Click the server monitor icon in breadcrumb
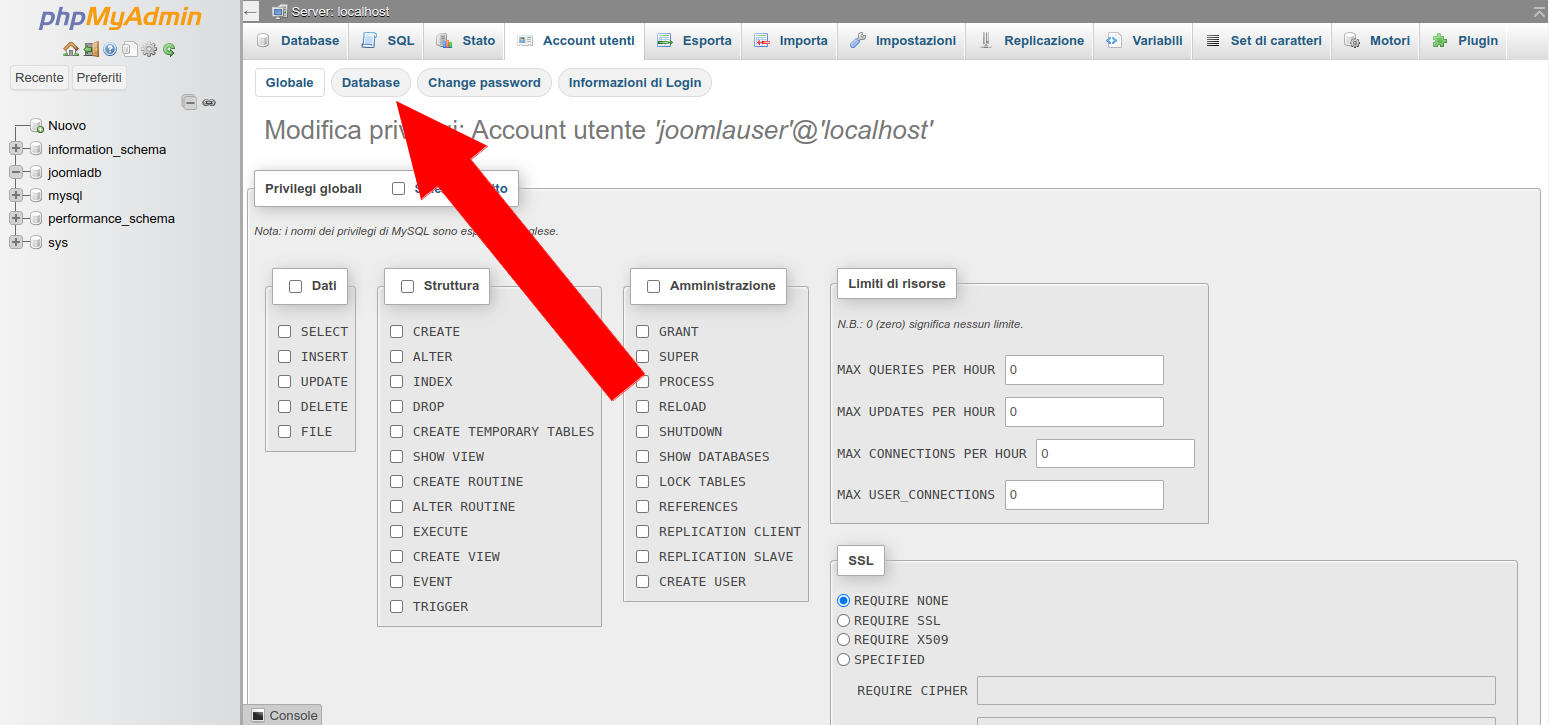1549x725 pixels. click(280, 12)
